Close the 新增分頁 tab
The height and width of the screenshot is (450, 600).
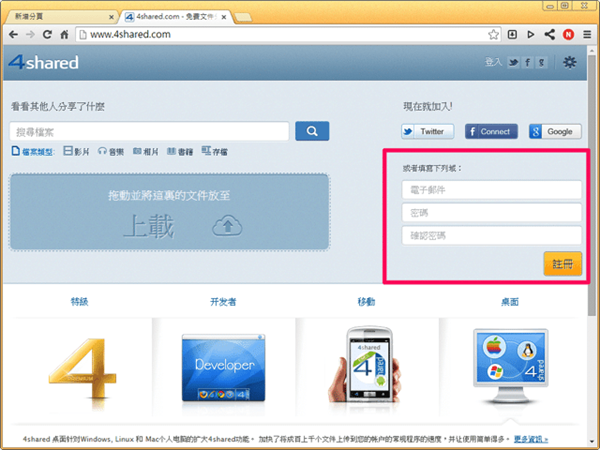(x=111, y=17)
